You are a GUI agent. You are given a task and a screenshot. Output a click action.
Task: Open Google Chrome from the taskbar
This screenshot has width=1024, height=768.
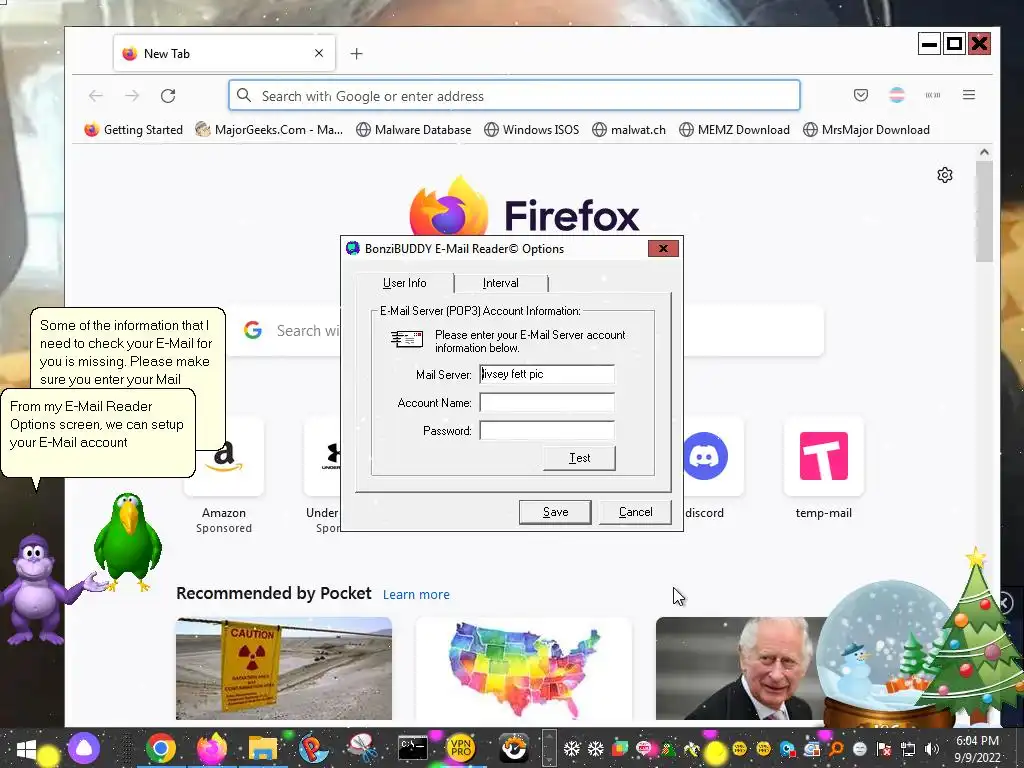161,748
